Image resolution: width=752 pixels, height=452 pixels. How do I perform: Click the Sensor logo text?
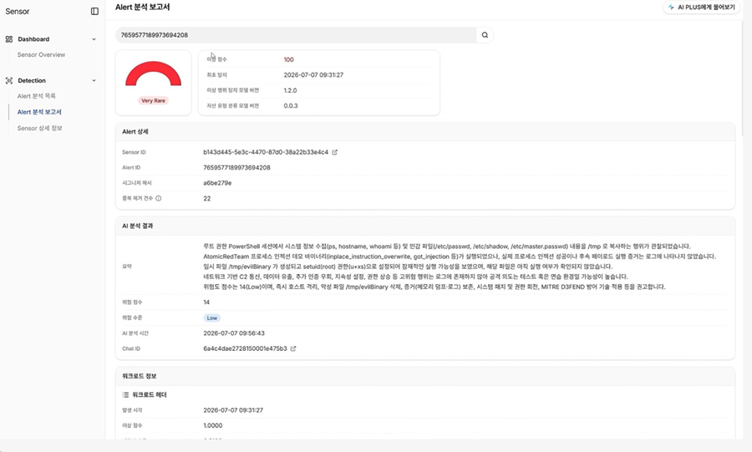point(17,11)
